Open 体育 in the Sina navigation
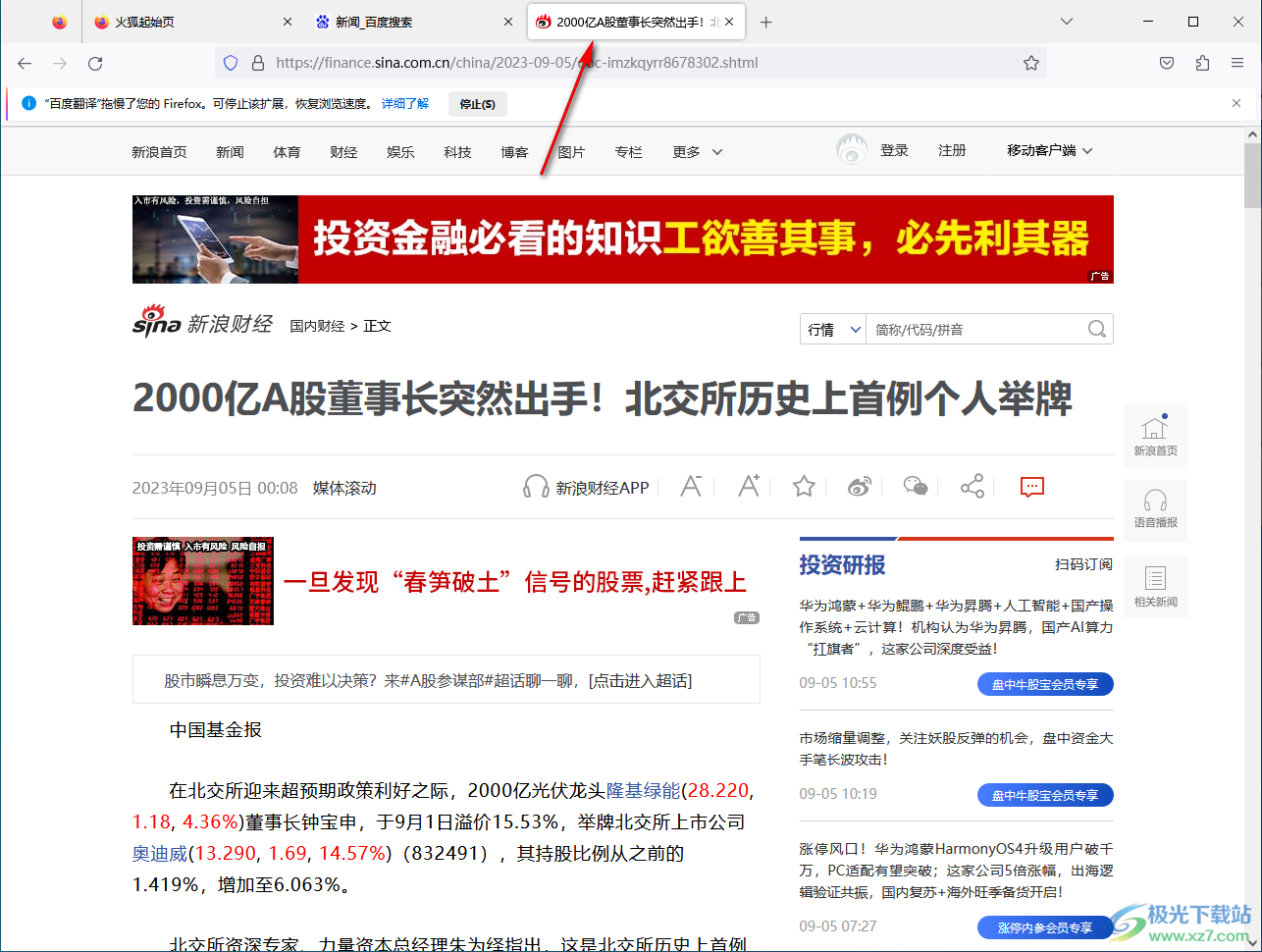The width and height of the screenshot is (1262, 952). (287, 152)
